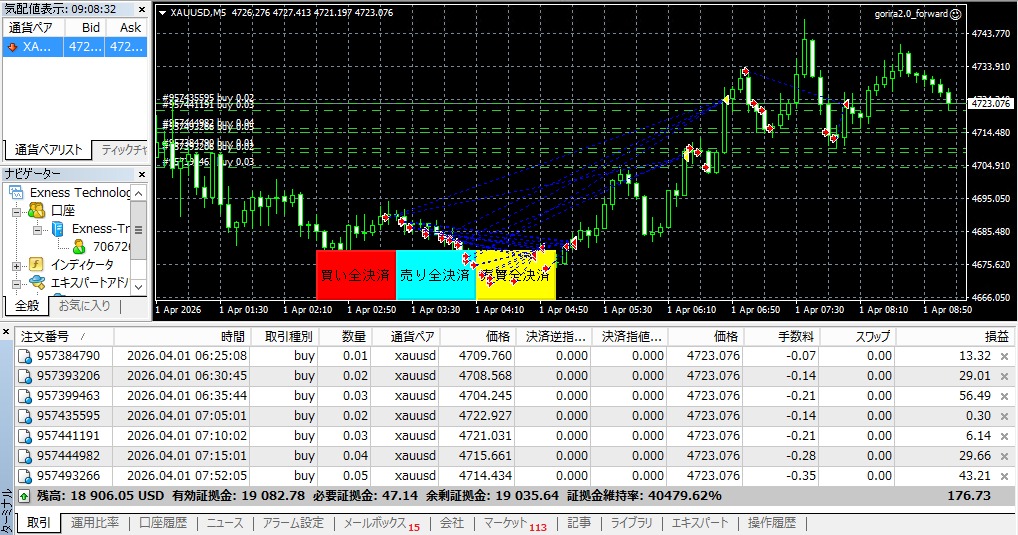Switch to the 全般 Navigator tab
This screenshot has height=535, width=1018.
[27, 305]
